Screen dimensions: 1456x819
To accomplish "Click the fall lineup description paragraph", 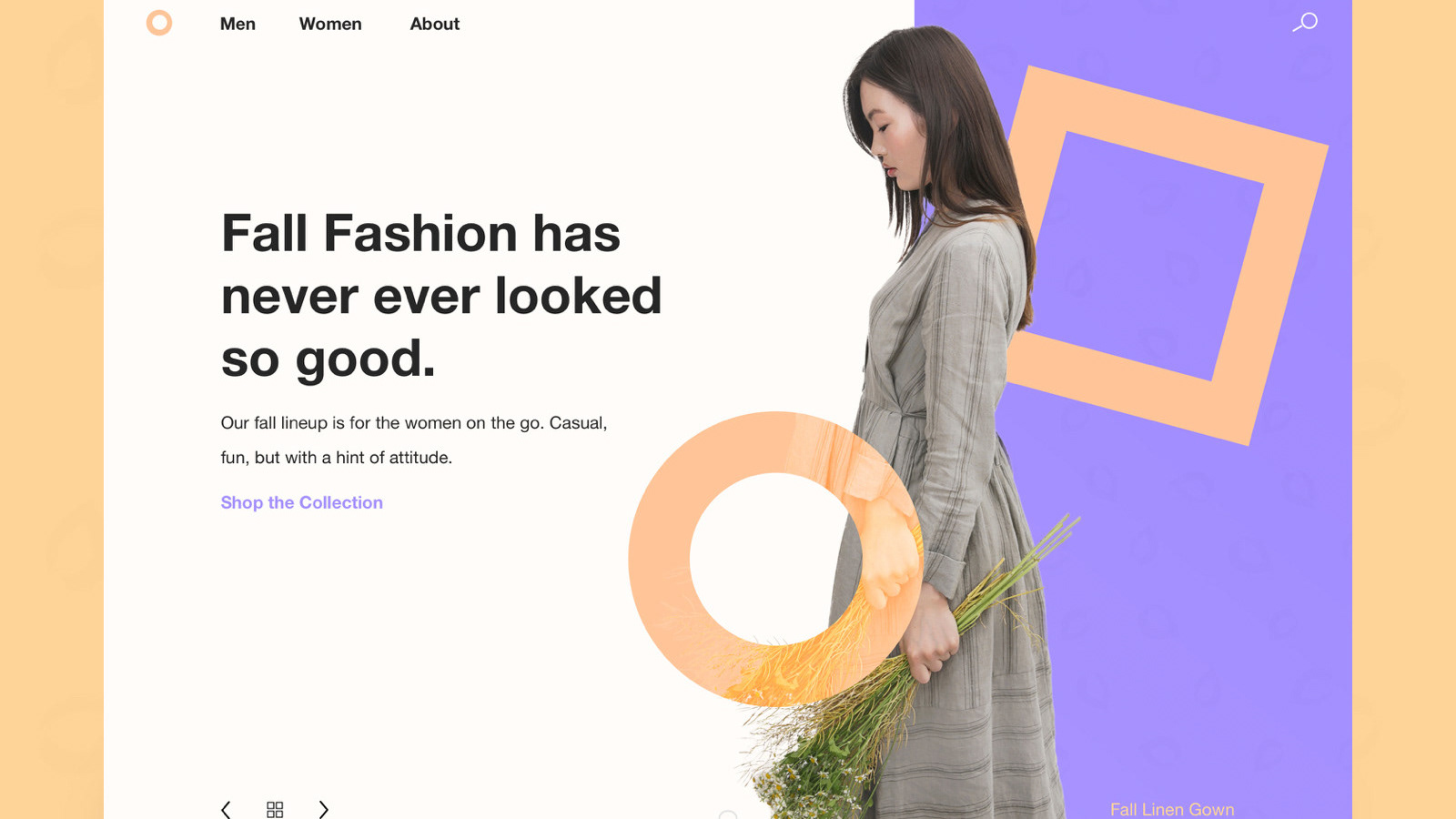I will (x=414, y=440).
